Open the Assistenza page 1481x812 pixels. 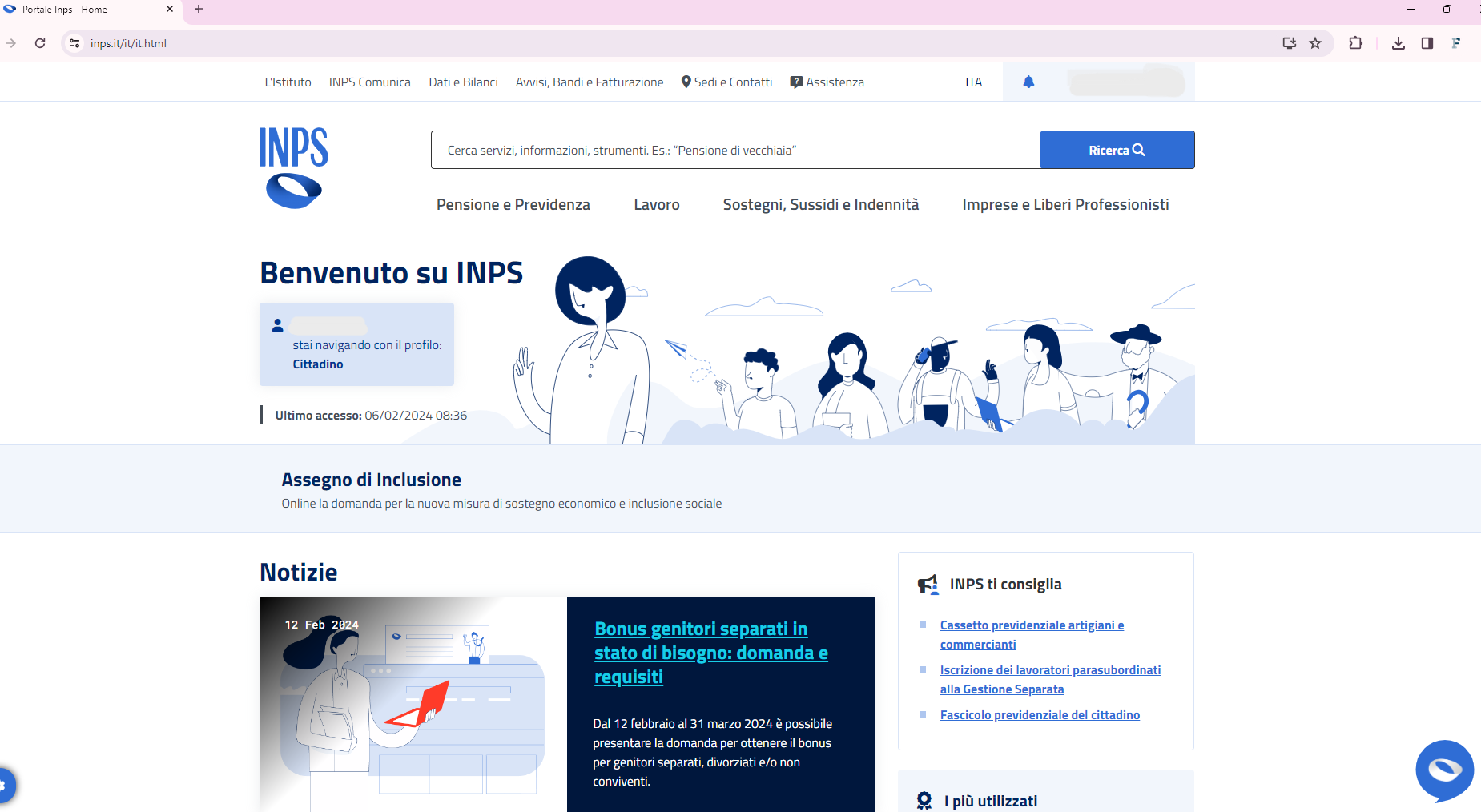pyautogui.click(x=827, y=82)
